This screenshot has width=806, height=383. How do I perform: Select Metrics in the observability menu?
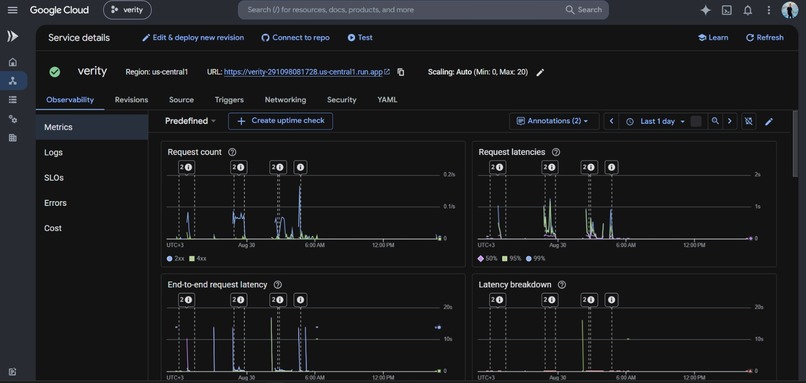tap(92, 127)
